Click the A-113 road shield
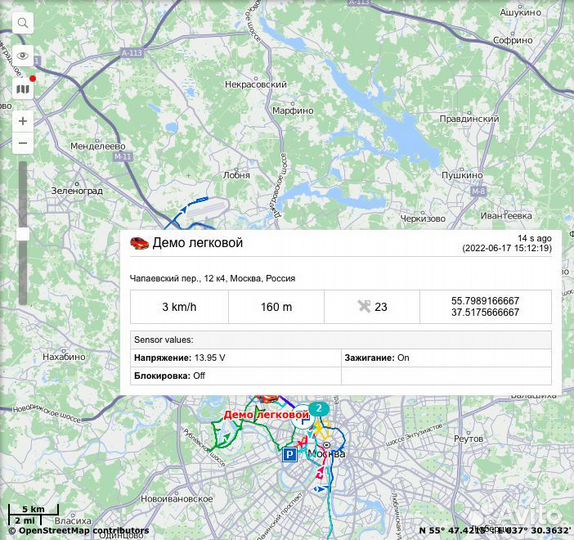The width and height of the screenshot is (574, 540). (131, 53)
